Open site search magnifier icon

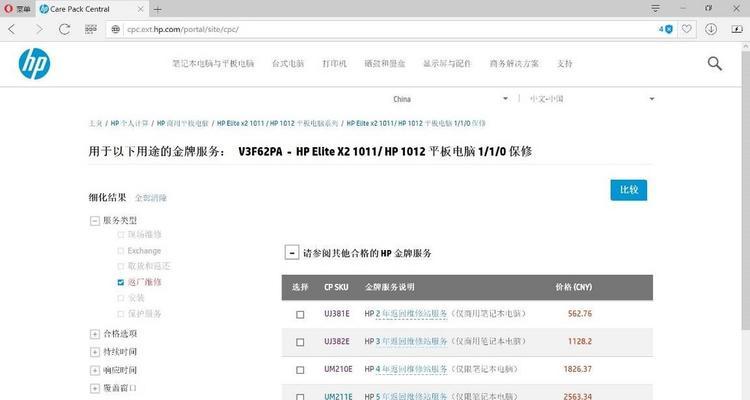[715, 63]
